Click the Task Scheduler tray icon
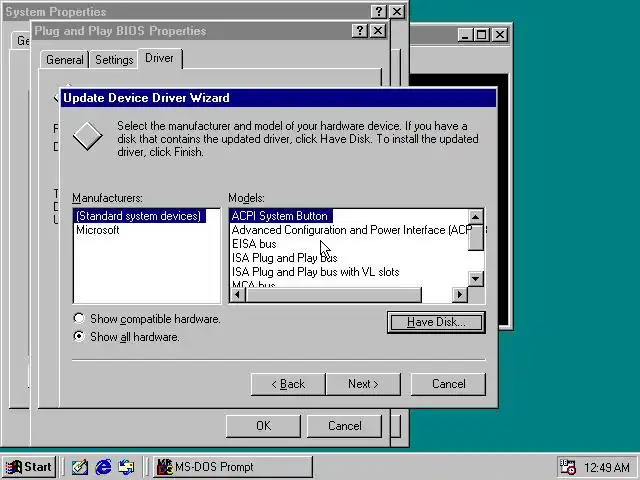This screenshot has height=480, width=640. coord(568,467)
